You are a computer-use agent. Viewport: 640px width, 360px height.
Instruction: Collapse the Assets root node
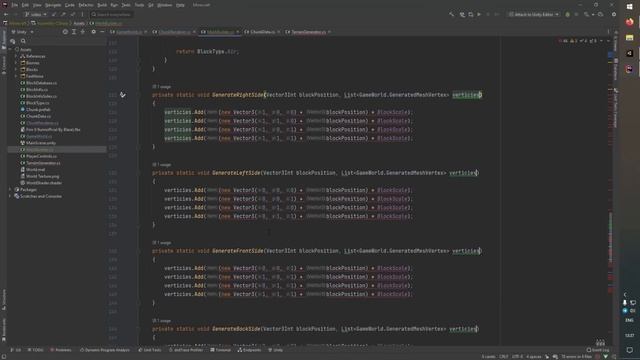point(11,49)
